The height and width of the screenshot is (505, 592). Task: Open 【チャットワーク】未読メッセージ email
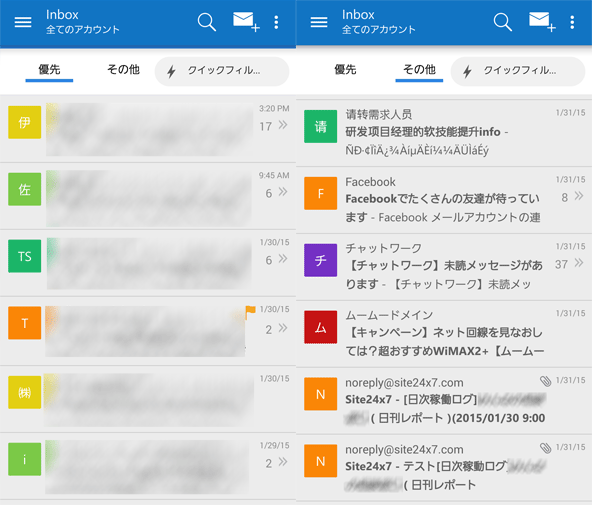(444, 267)
